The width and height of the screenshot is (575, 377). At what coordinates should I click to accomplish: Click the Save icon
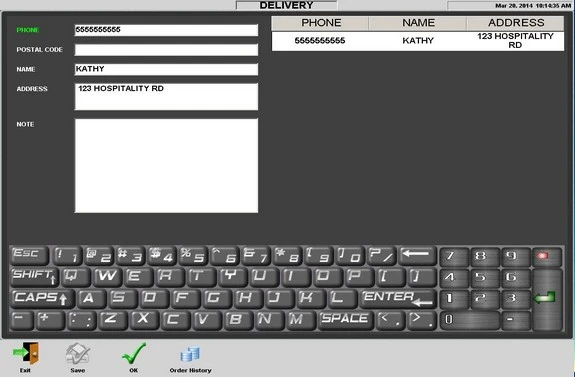pos(77,354)
